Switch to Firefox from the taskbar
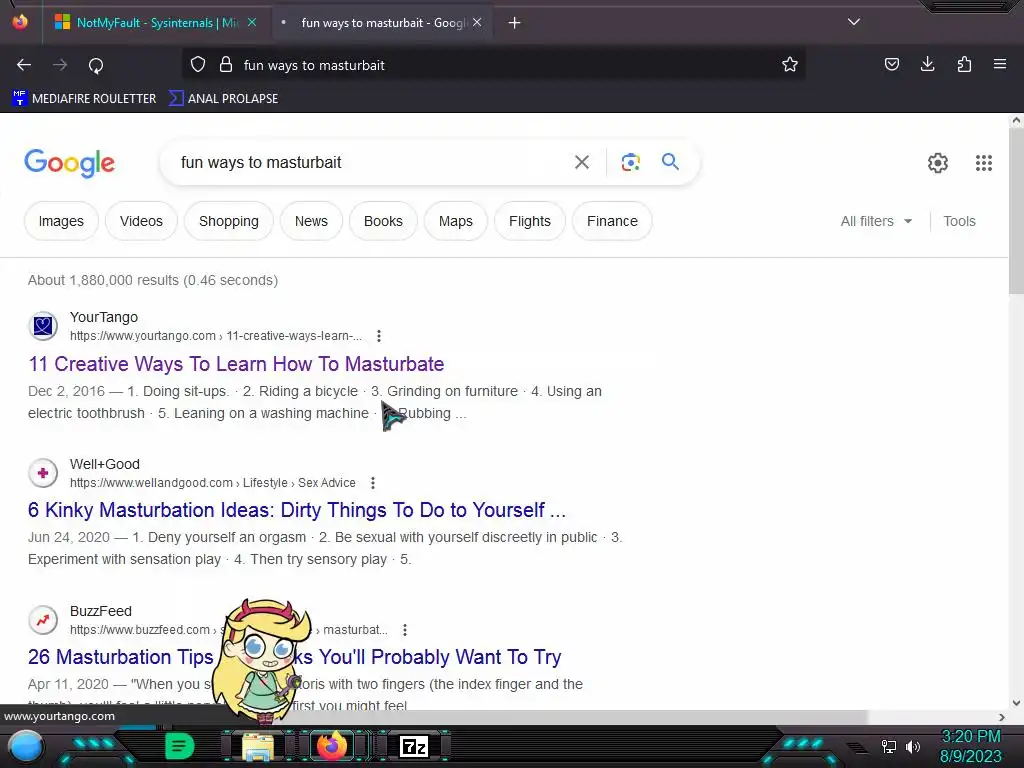The width and height of the screenshot is (1024, 768). [332, 746]
